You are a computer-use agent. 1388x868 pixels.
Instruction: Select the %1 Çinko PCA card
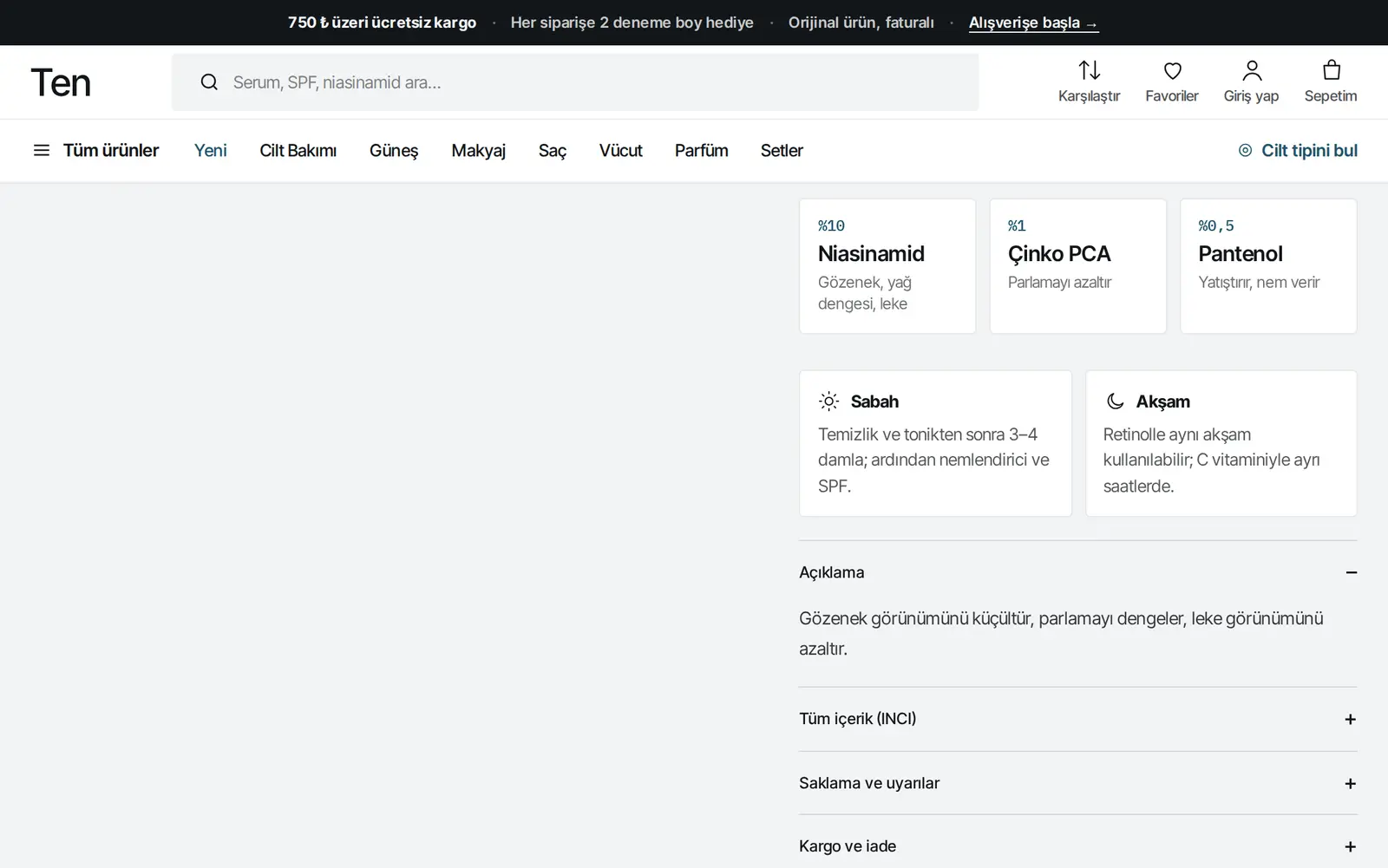(x=1078, y=266)
